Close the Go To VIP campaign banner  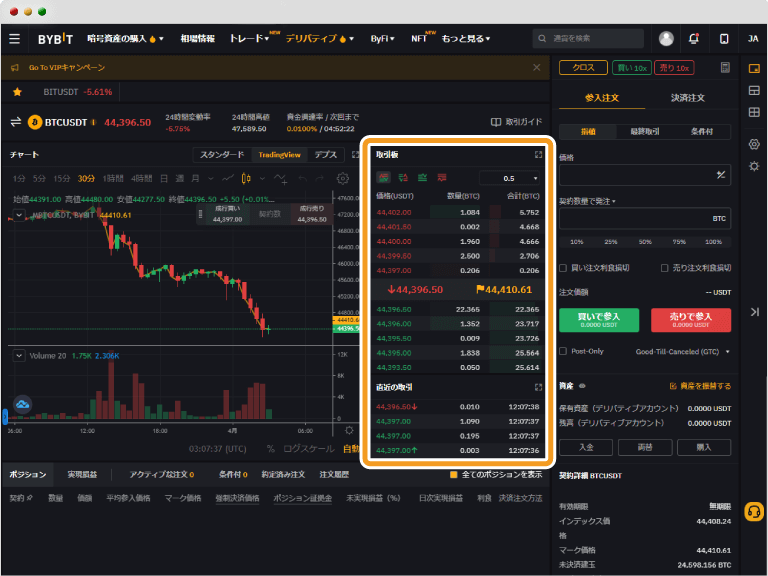[x=537, y=68]
